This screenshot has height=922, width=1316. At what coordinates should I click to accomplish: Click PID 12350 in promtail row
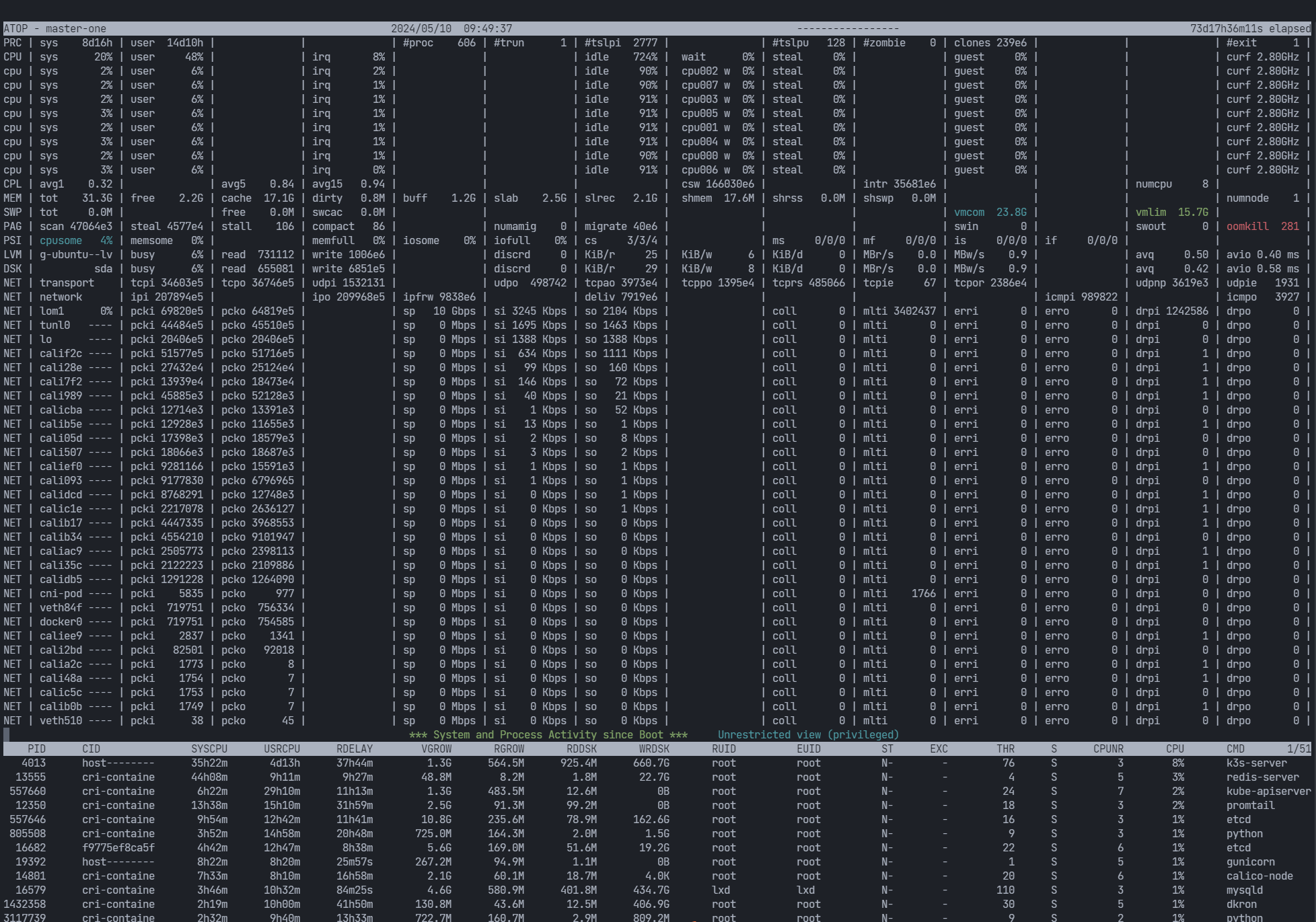[30, 805]
